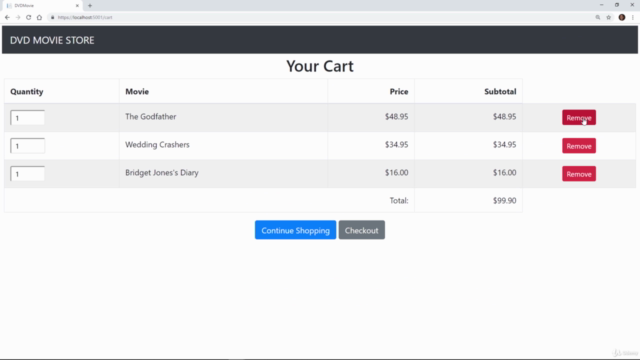Click the Subtotal column header
This screenshot has height=360, width=640.
click(x=500, y=91)
